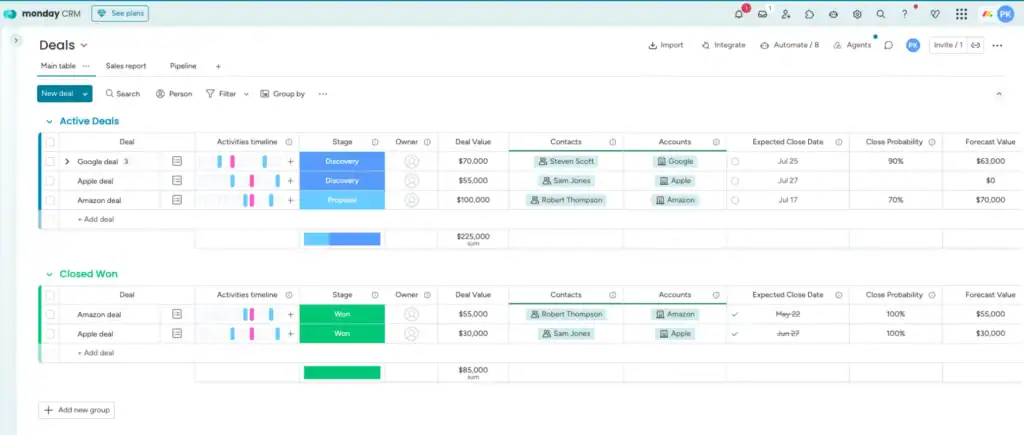Open the Person filter
The height and width of the screenshot is (435, 1024).
click(174, 94)
